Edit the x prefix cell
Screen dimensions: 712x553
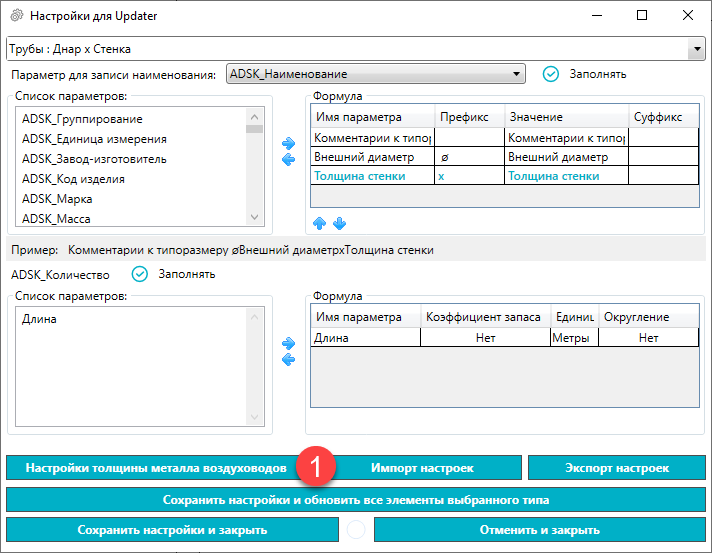click(470, 176)
